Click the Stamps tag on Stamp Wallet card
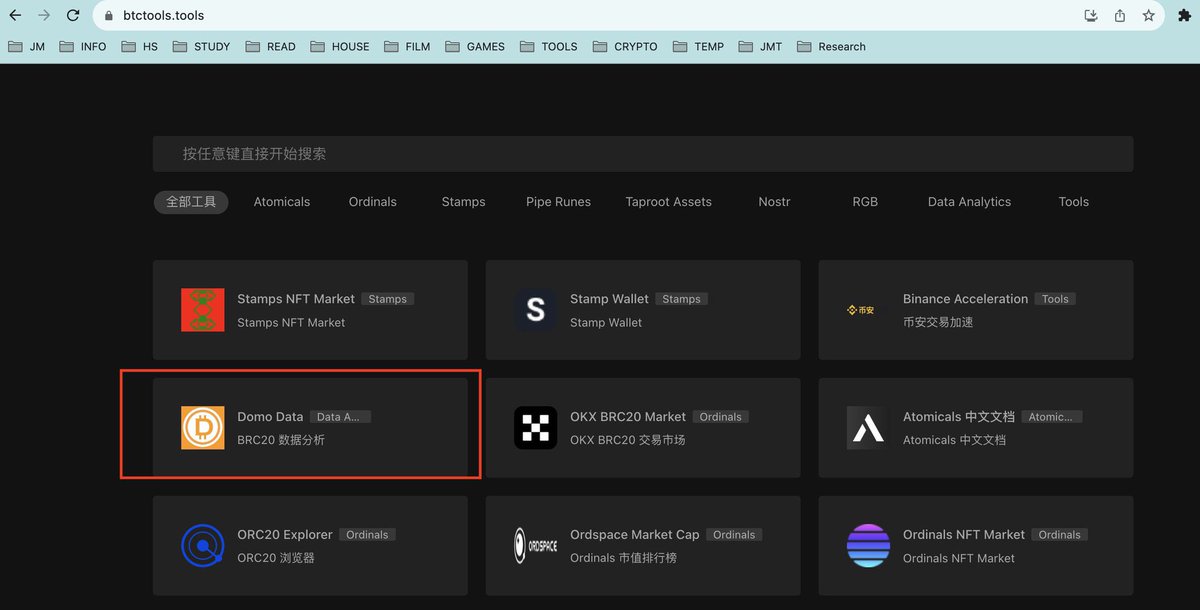1200x610 pixels. click(681, 299)
